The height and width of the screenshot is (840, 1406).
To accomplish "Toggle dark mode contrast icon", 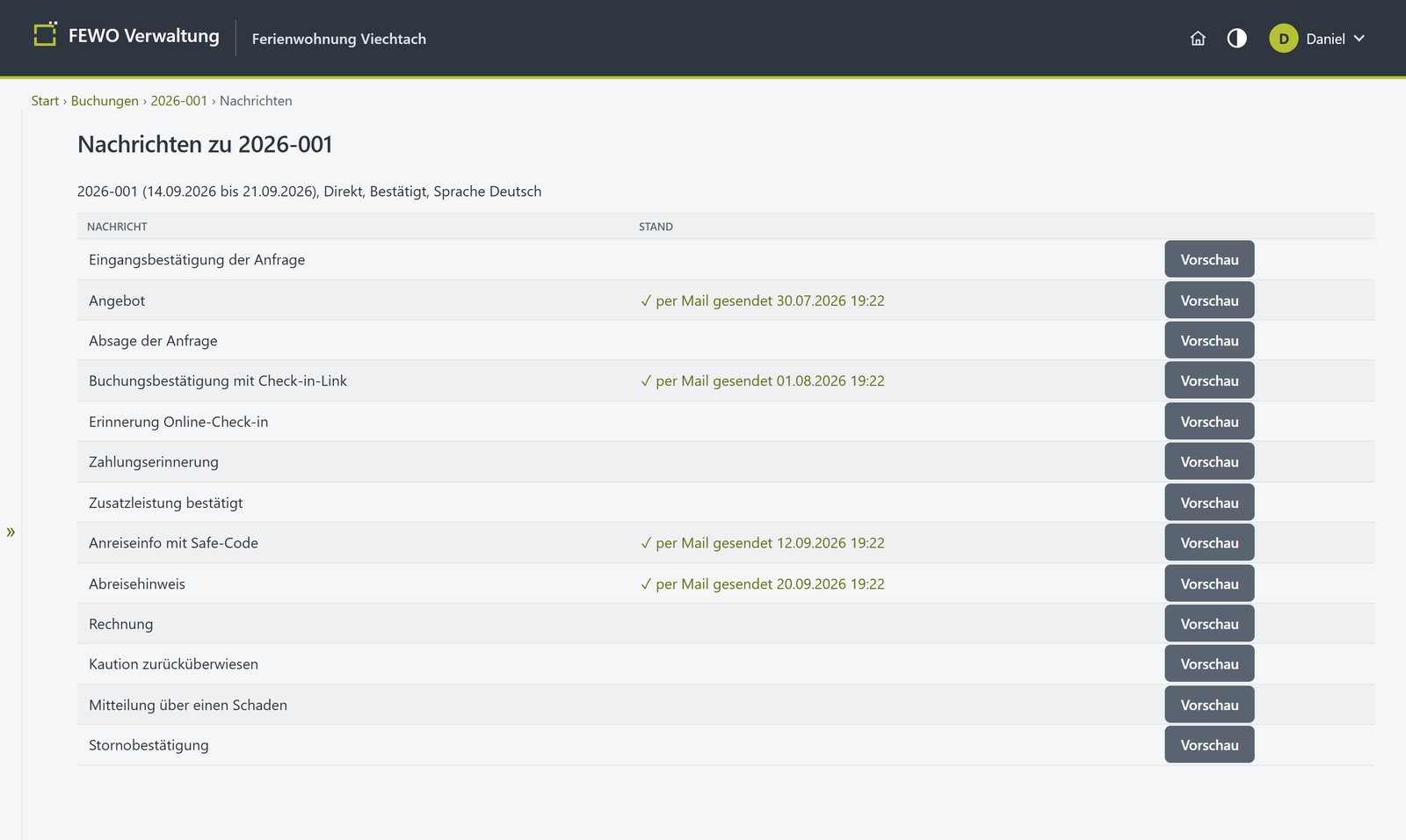I will [x=1236, y=39].
